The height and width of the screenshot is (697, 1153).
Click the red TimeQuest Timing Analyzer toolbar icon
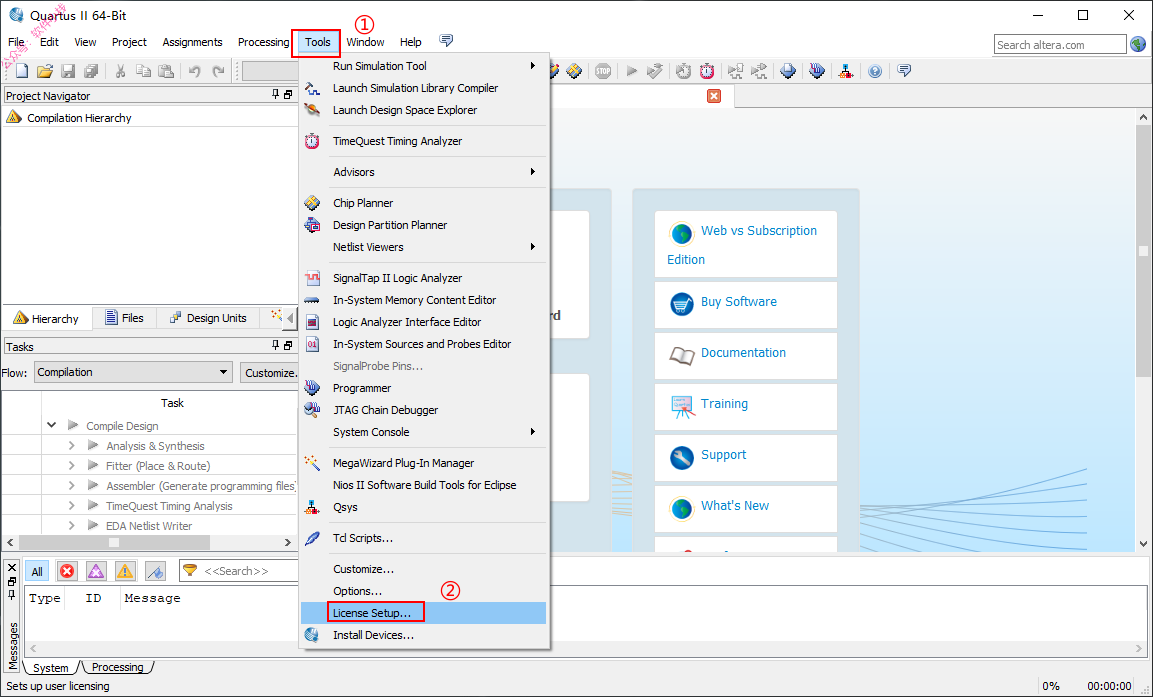click(x=707, y=71)
